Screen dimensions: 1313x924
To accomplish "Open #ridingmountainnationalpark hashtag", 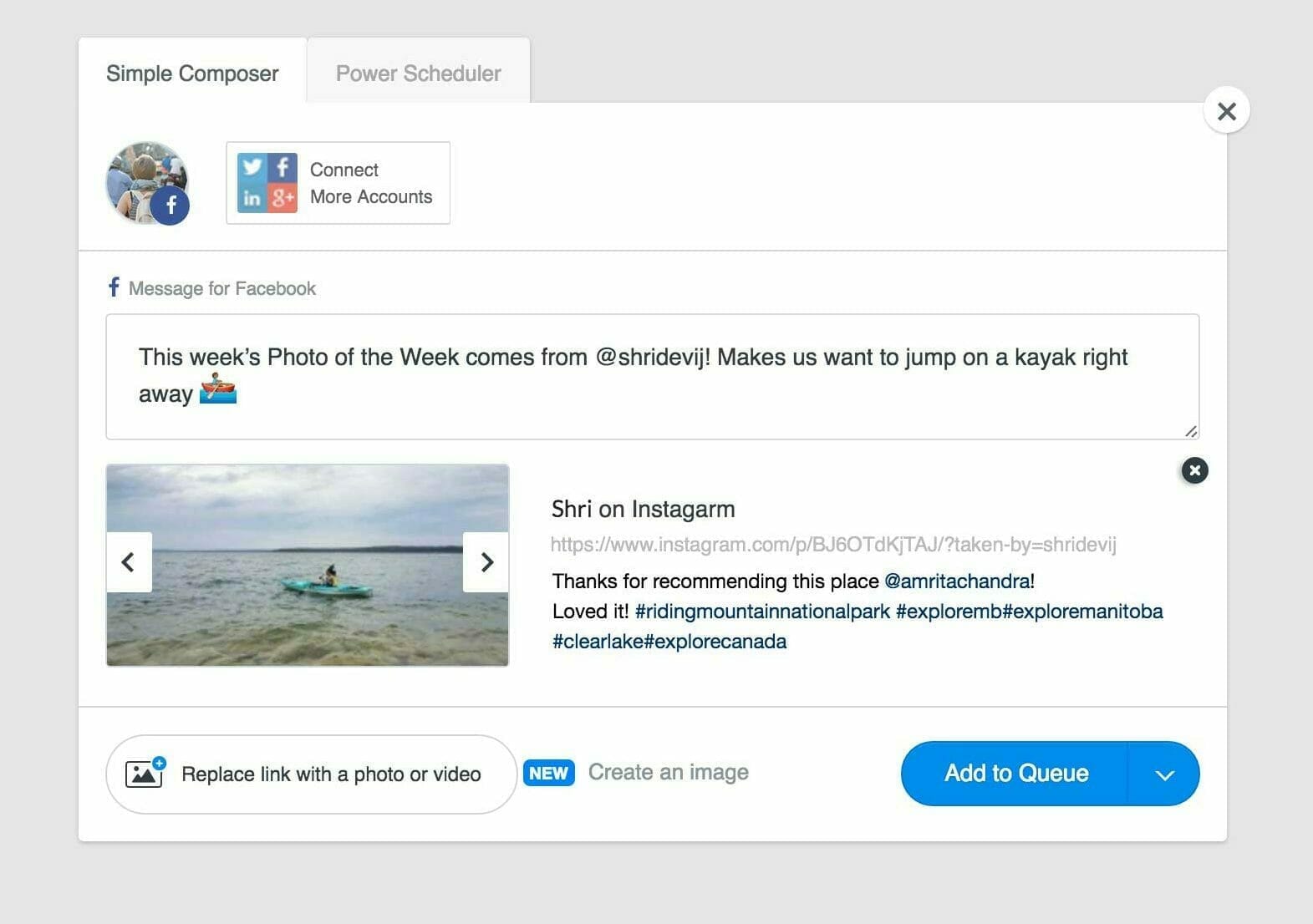I will 762,612.
